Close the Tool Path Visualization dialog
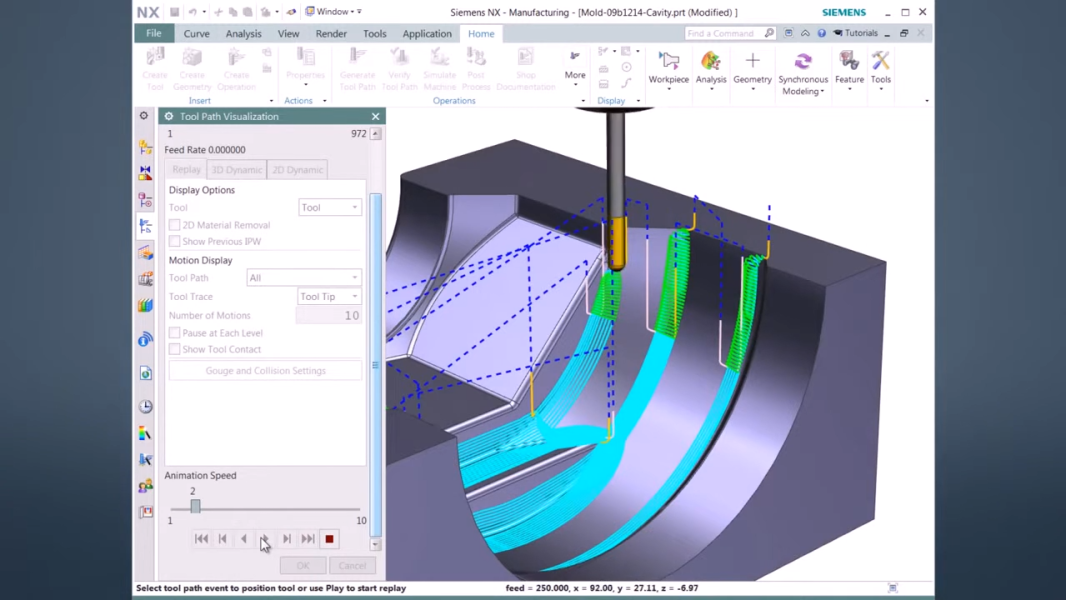This screenshot has height=600, width=1066. coord(375,116)
